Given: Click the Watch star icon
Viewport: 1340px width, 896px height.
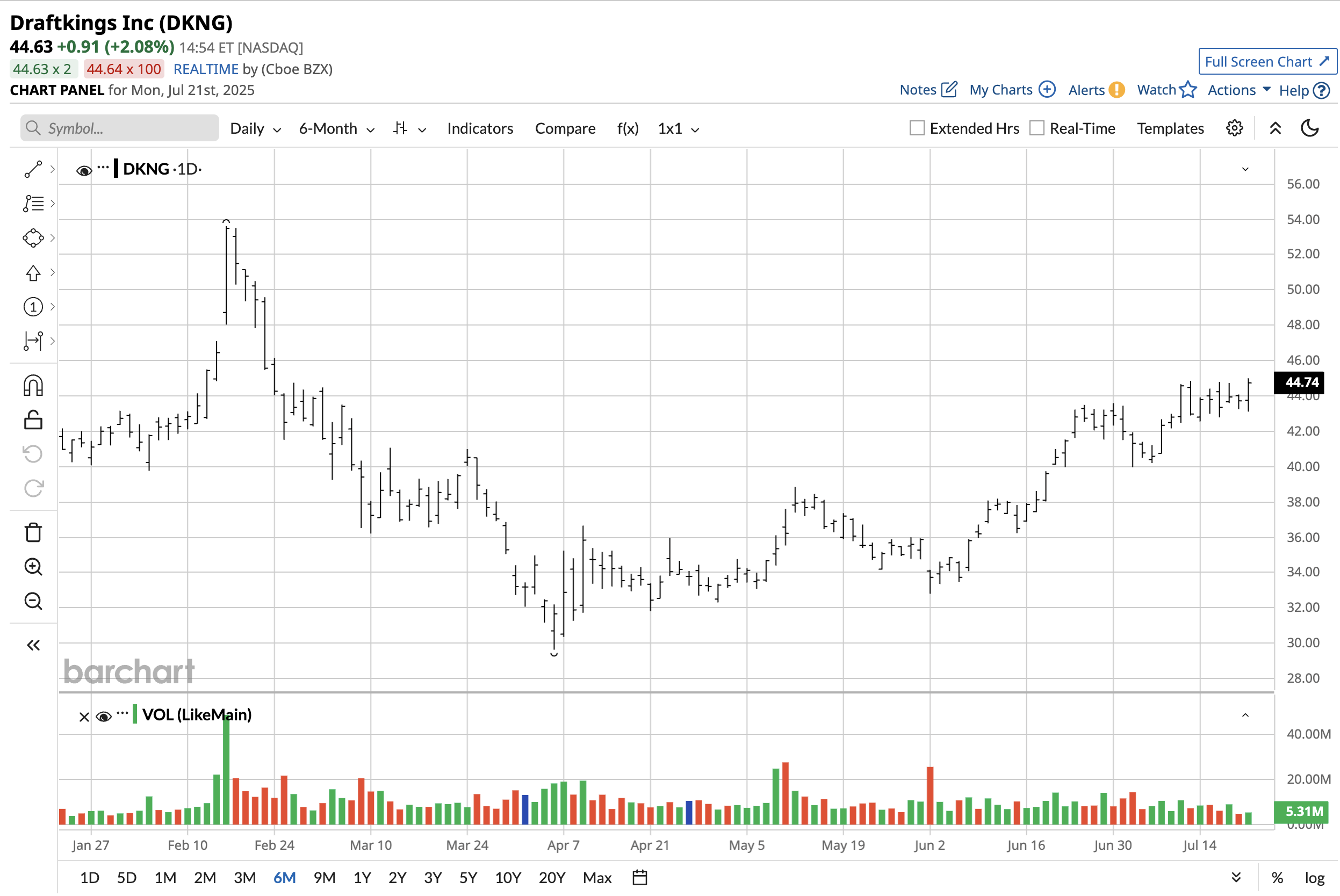Looking at the screenshot, I should 1188,90.
